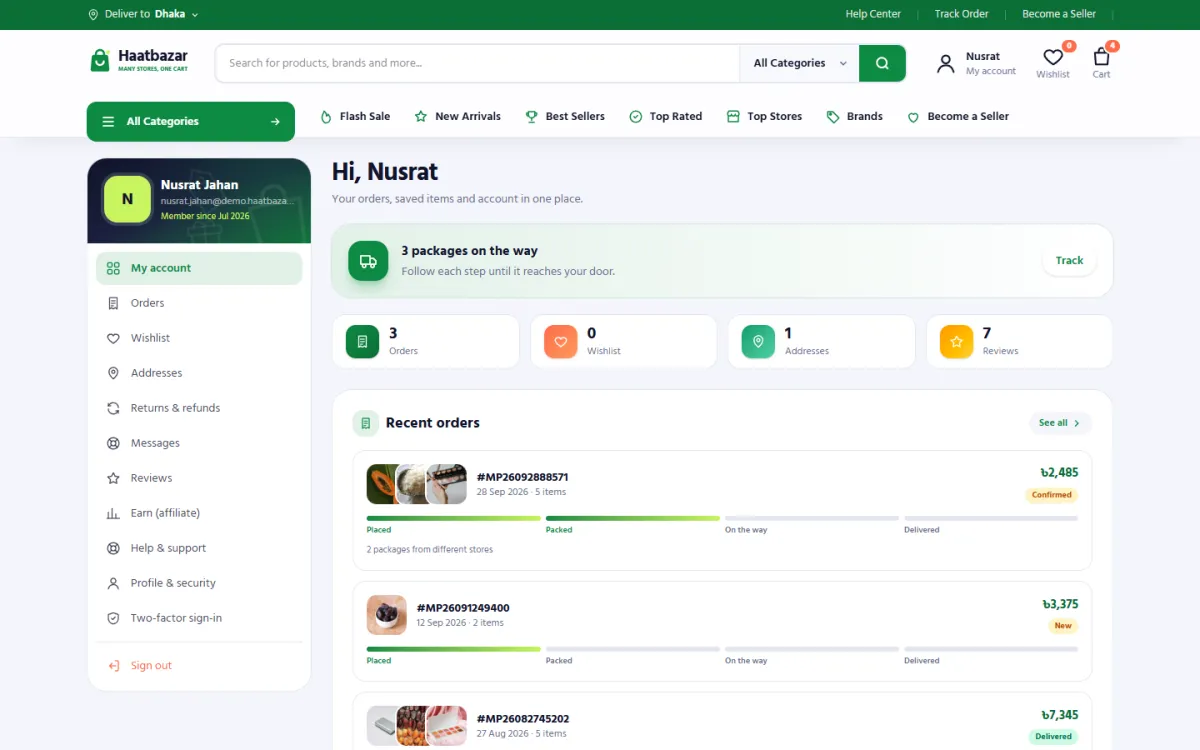The height and width of the screenshot is (750, 1200).
Task: Click the ৳3,375 order total
Action: pos(1060,604)
